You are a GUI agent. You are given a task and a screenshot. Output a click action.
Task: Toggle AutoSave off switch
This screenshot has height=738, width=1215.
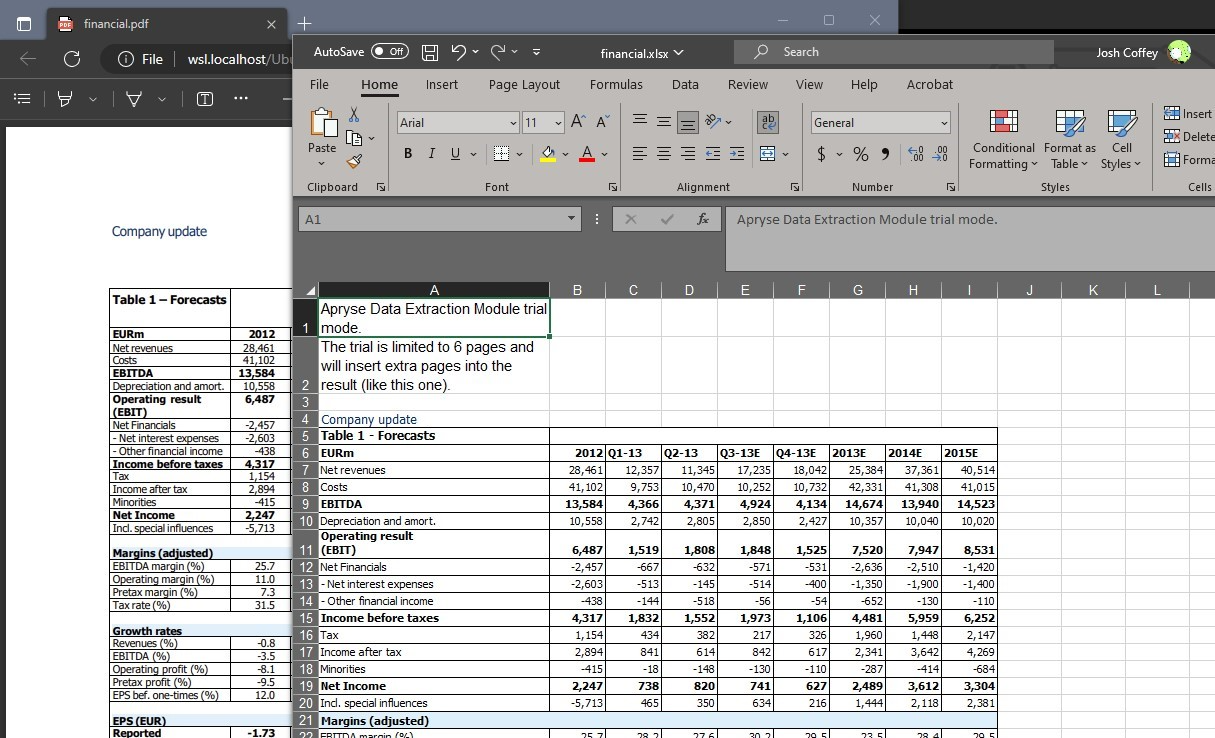(389, 52)
